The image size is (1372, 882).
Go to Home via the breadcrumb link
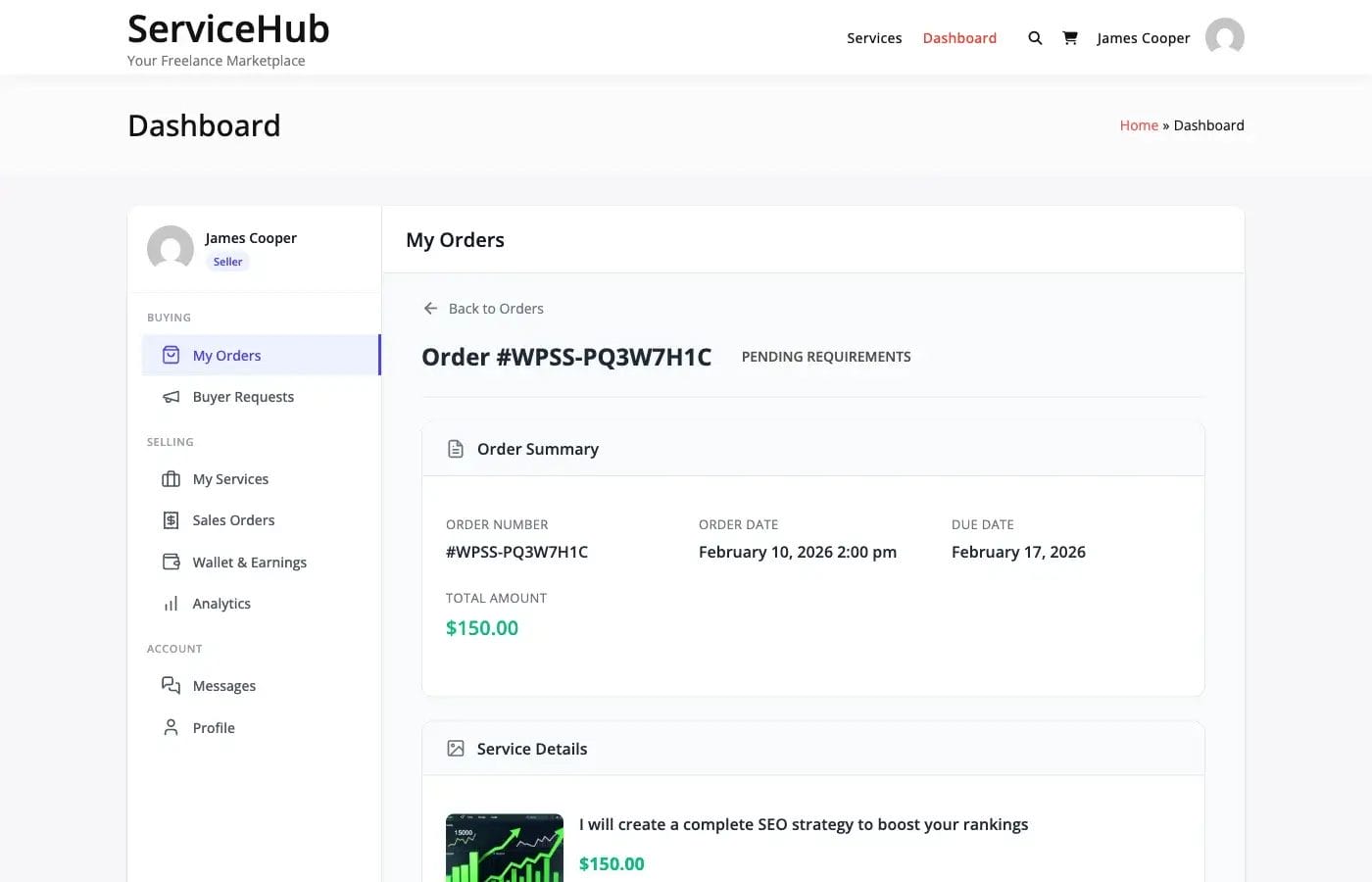click(x=1139, y=124)
